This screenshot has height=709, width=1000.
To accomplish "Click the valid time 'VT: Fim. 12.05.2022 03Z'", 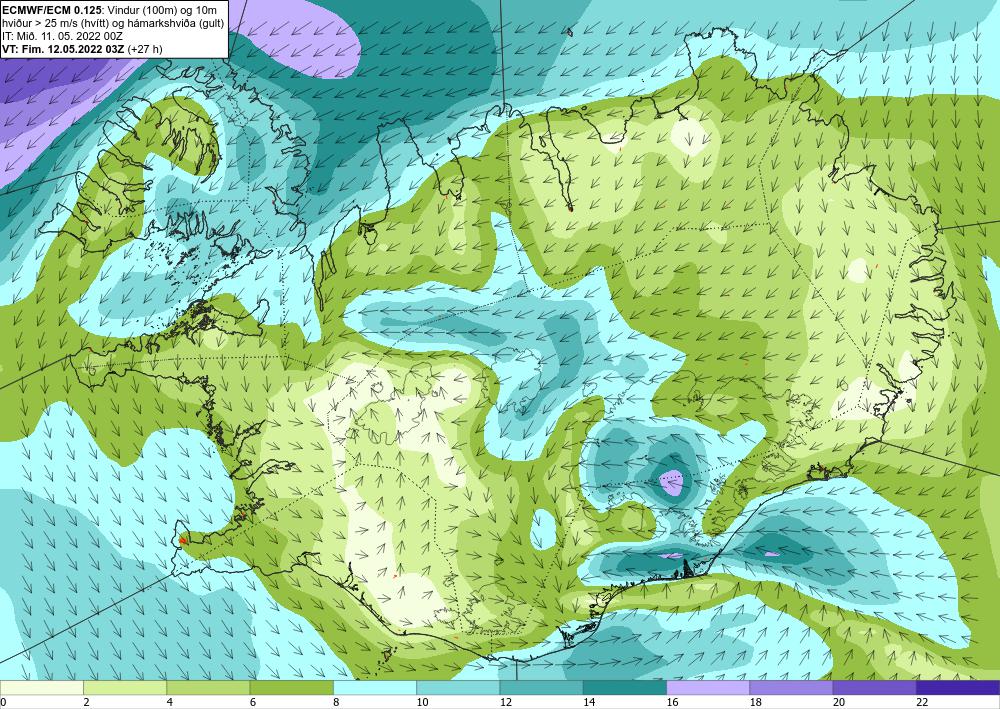I will (x=64, y=49).
